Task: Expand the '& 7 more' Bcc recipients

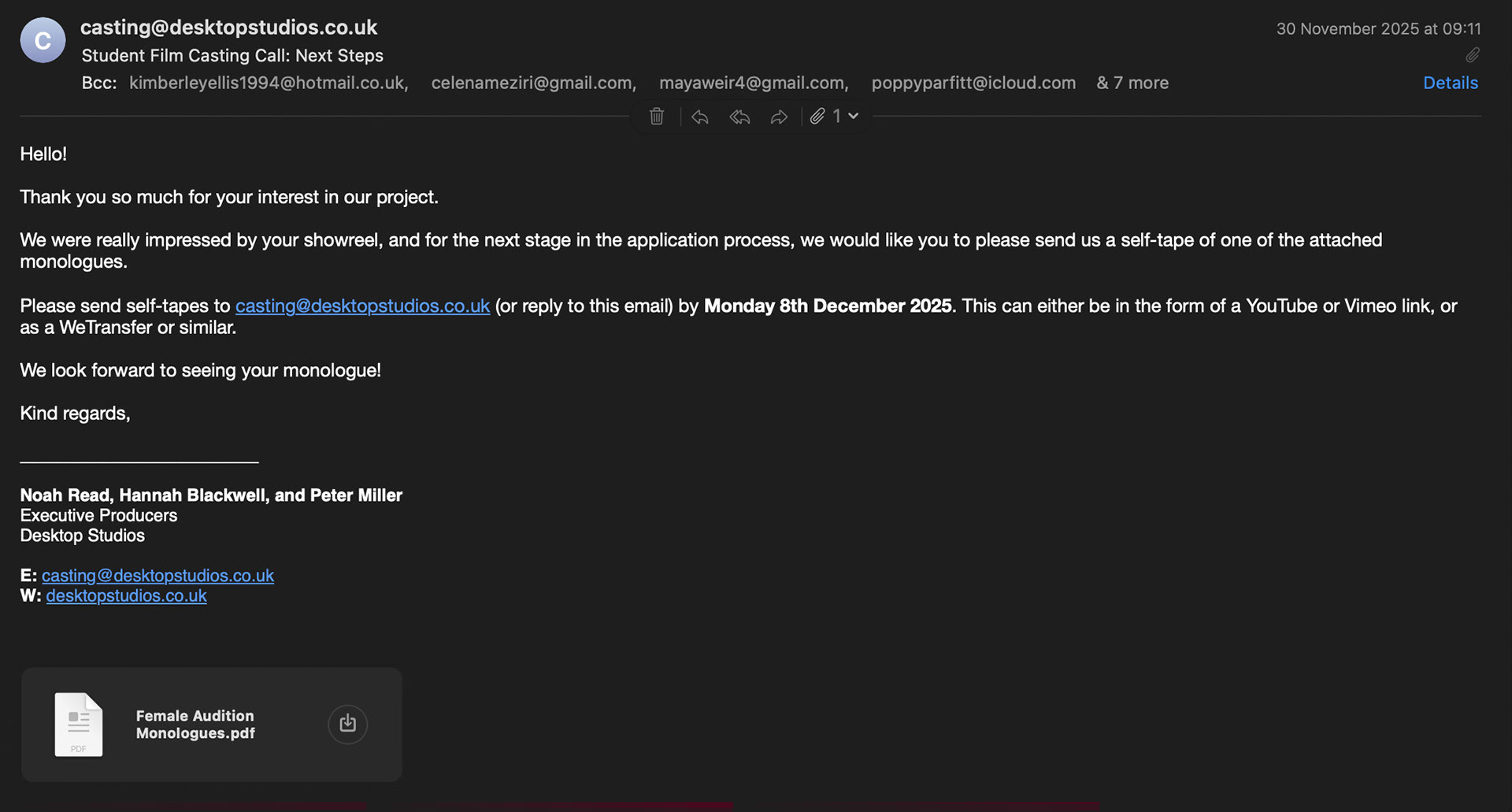Action: [1132, 83]
